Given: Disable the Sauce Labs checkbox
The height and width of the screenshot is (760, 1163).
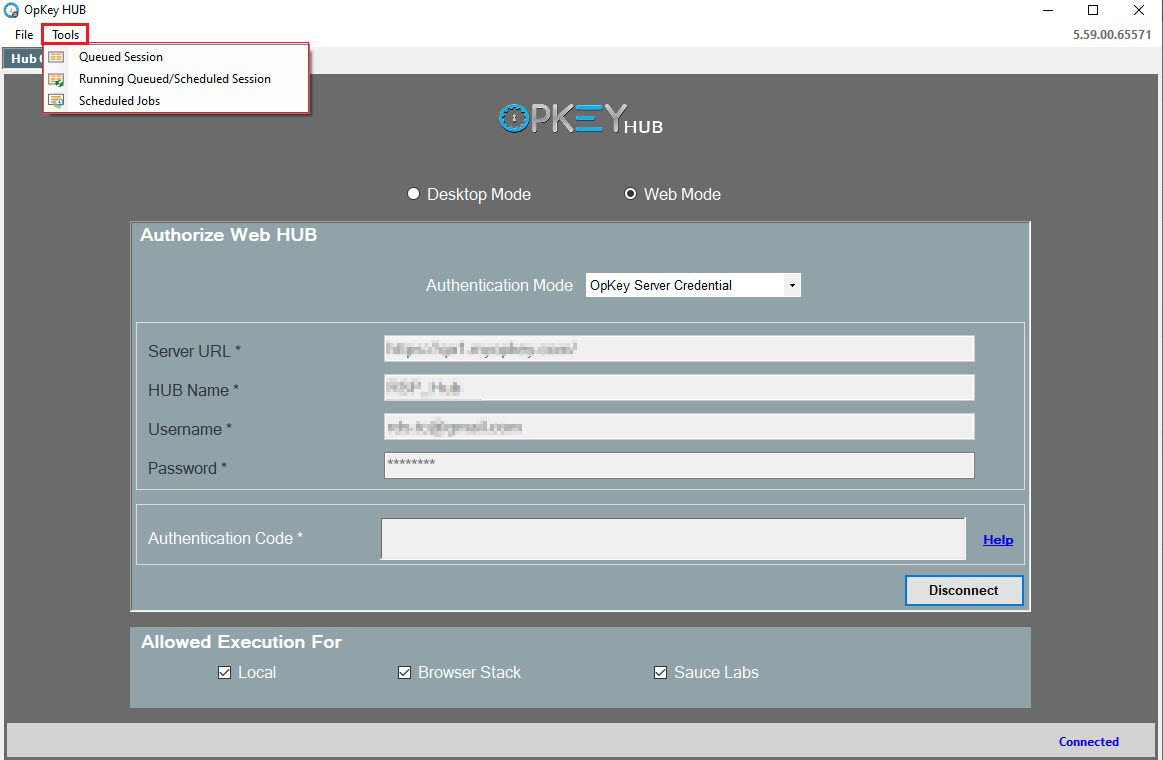Looking at the screenshot, I should point(660,673).
